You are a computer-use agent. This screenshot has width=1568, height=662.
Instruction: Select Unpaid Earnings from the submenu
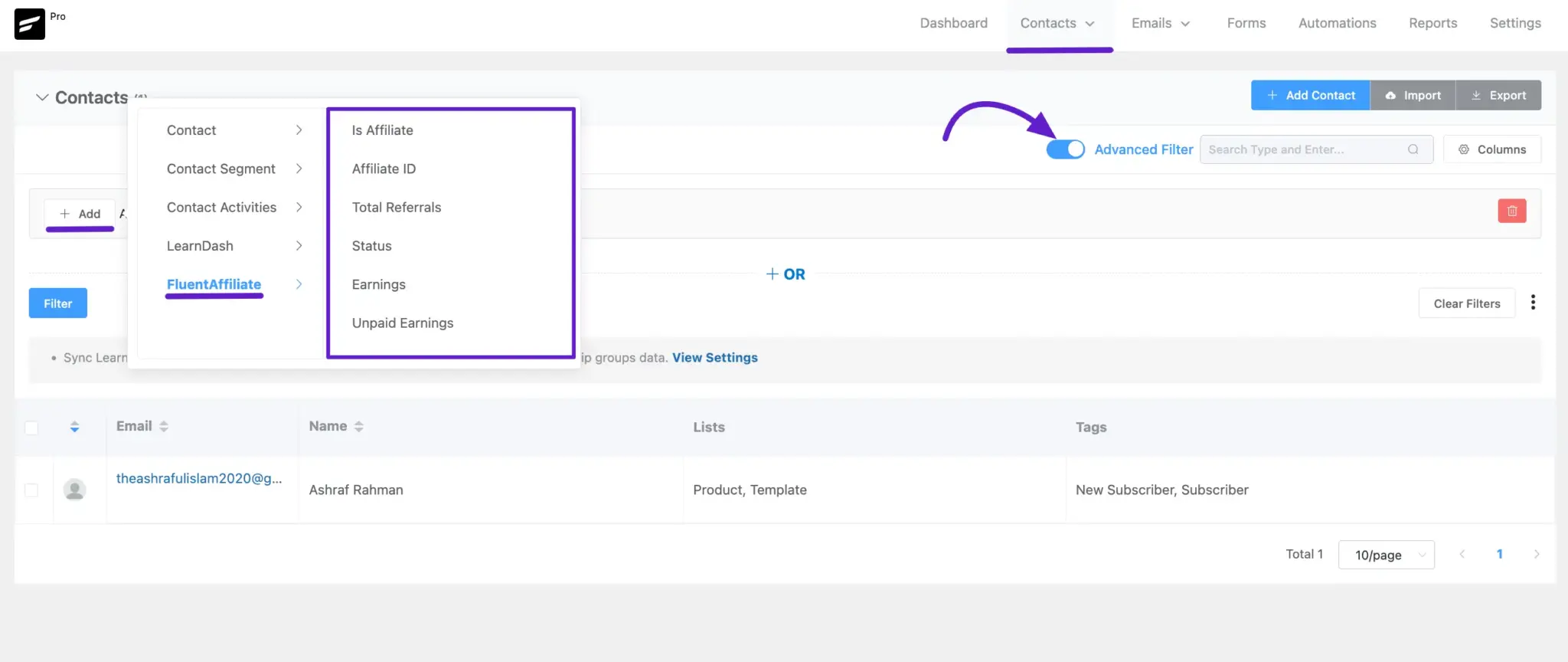(402, 323)
